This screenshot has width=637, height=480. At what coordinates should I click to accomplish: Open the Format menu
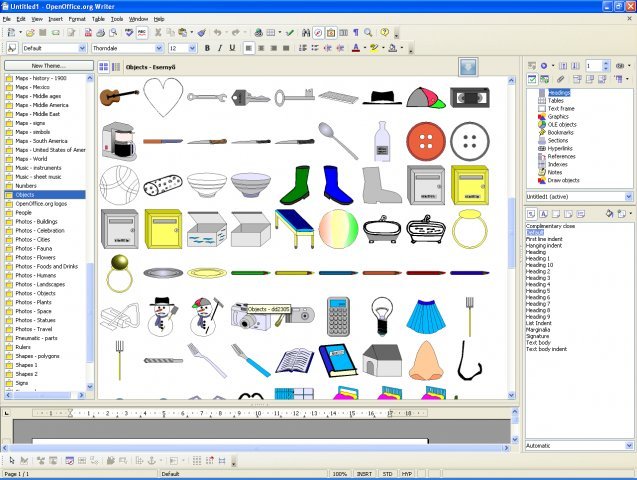click(77, 19)
